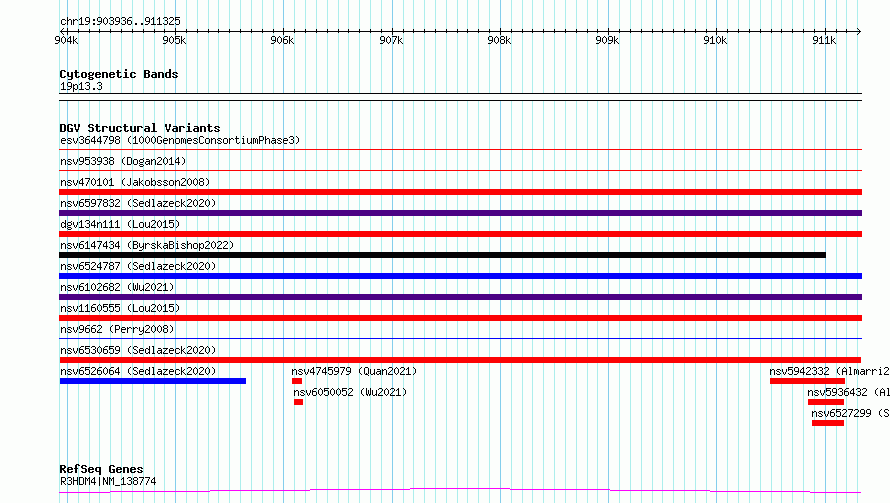Image resolution: width=890 pixels, height=503 pixels.
Task: Select the nsv6530659 (Sedlazeck2020) label
Action: pyautogui.click(x=138, y=350)
